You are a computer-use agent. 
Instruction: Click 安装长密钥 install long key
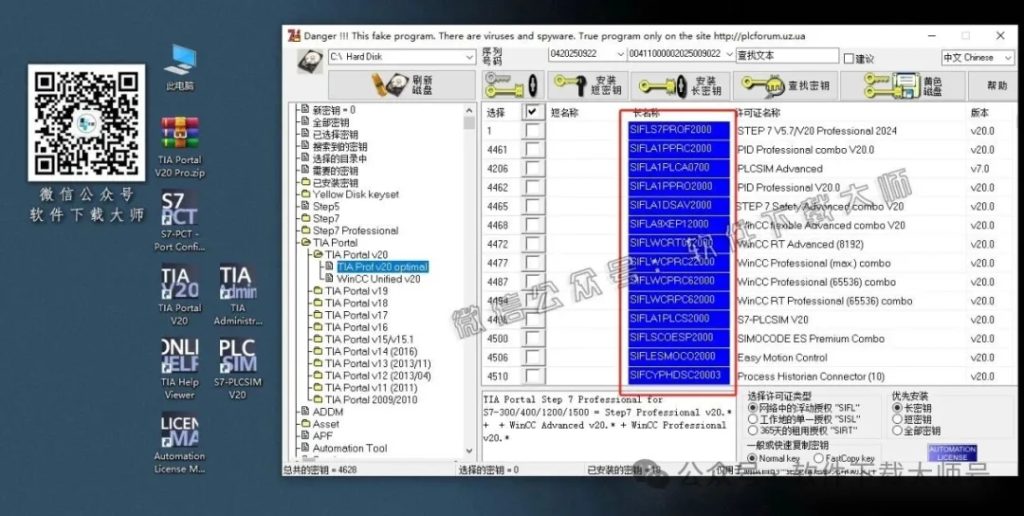tap(680, 85)
